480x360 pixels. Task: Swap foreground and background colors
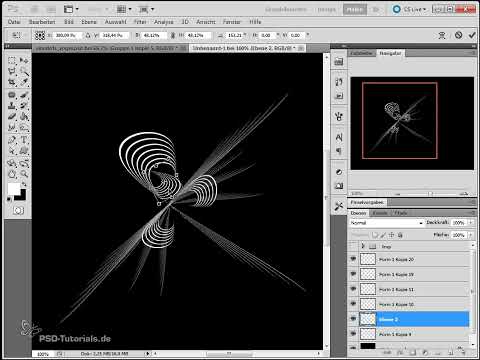coord(24,184)
